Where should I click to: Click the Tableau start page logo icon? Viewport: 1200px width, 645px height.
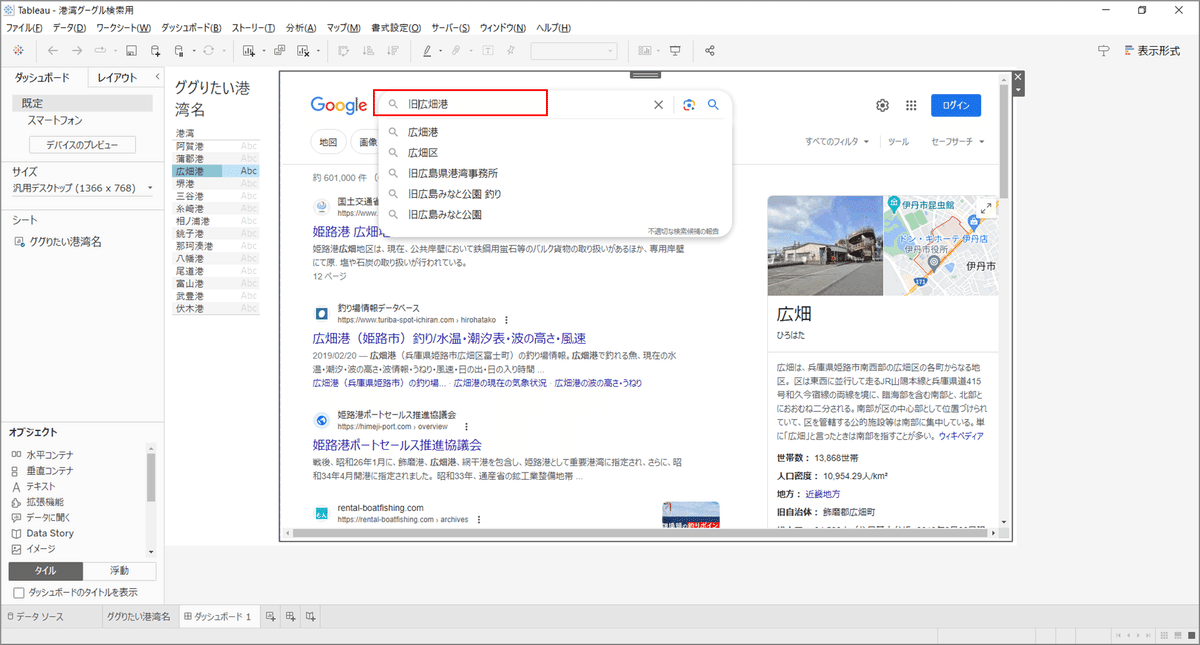[x=18, y=50]
